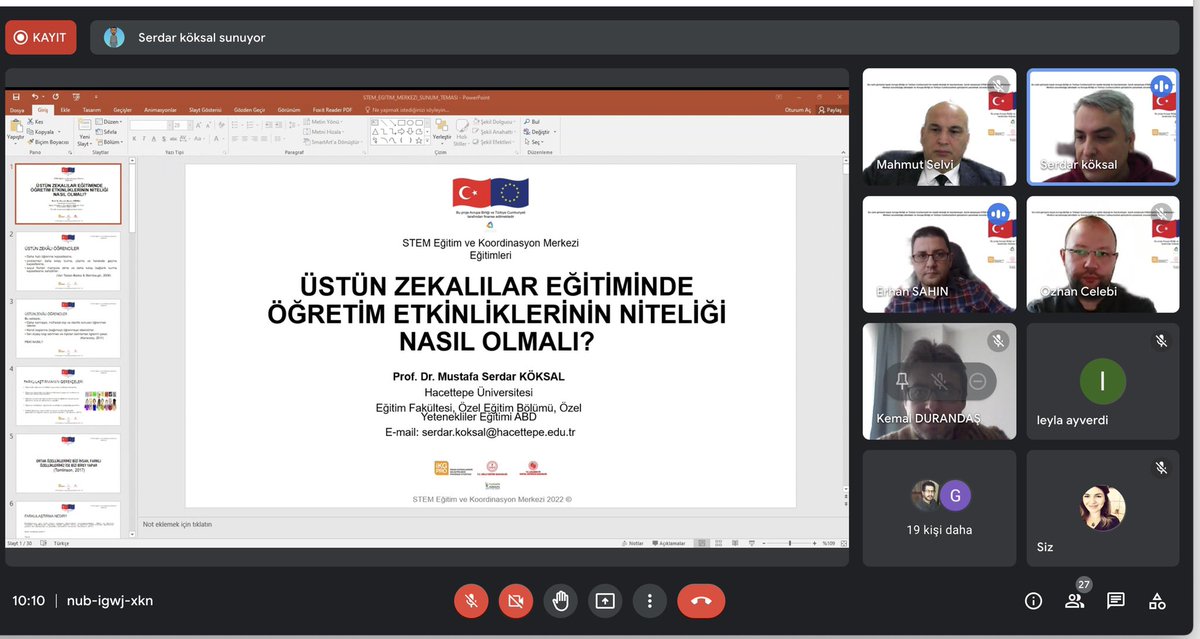Raise hand using the hand icon

pos(560,600)
